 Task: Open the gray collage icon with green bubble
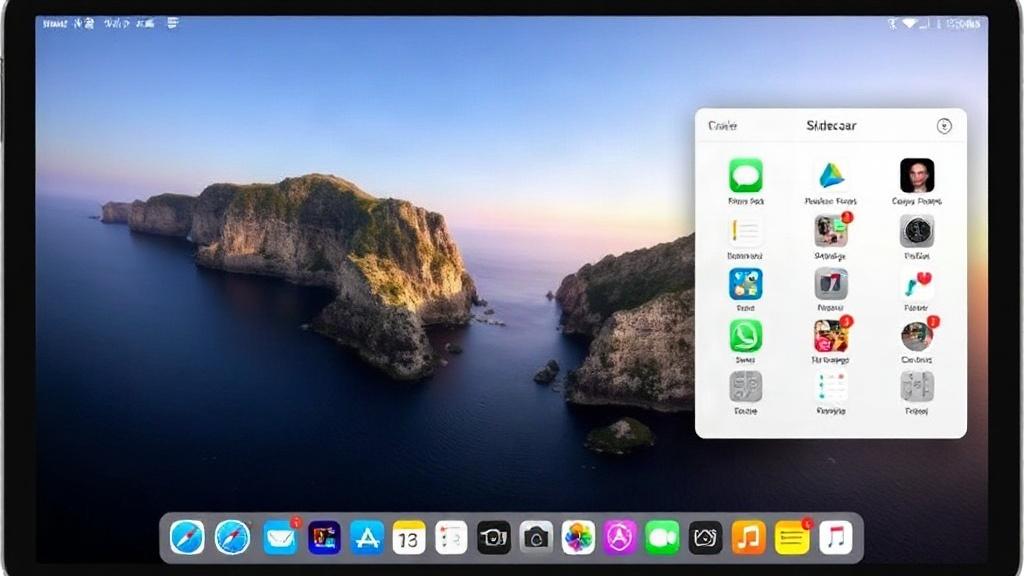point(831,231)
